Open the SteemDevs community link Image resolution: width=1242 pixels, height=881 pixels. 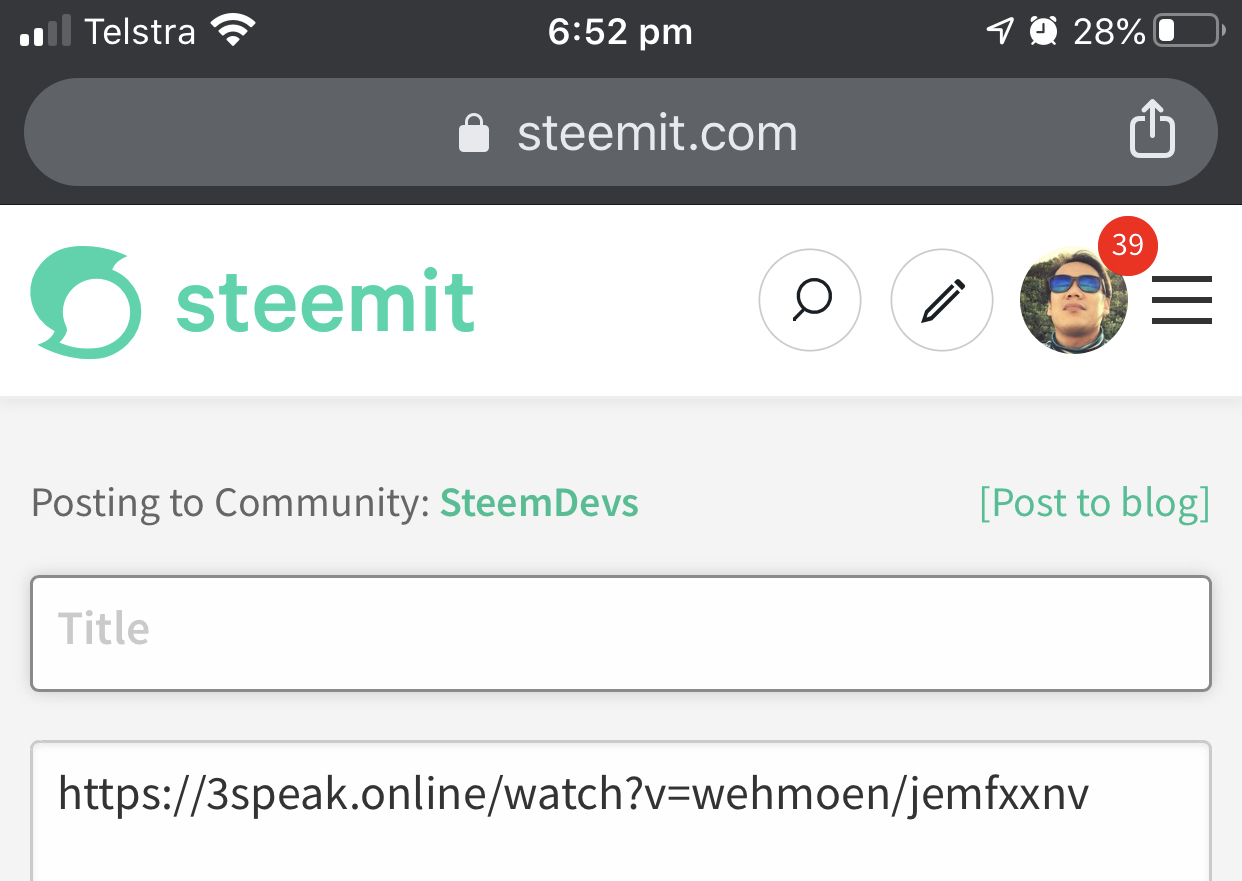pos(539,503)
